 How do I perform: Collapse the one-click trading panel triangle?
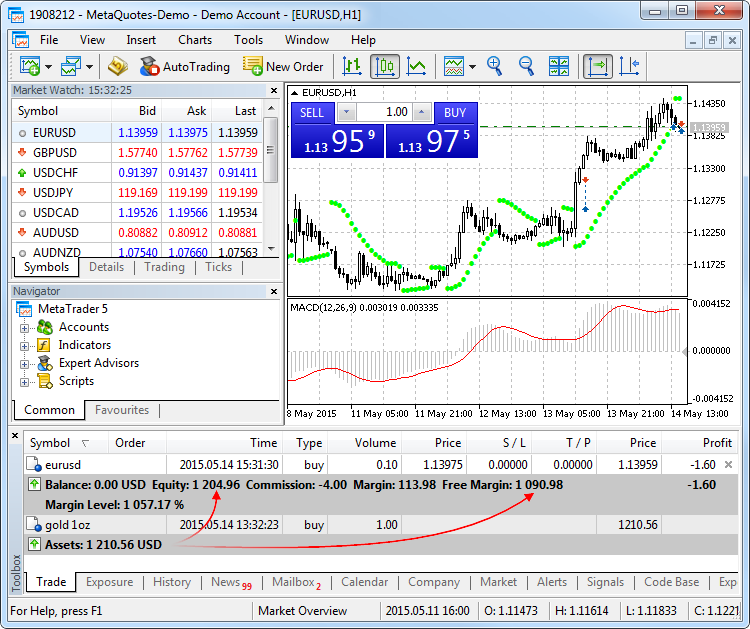[295, 93]
